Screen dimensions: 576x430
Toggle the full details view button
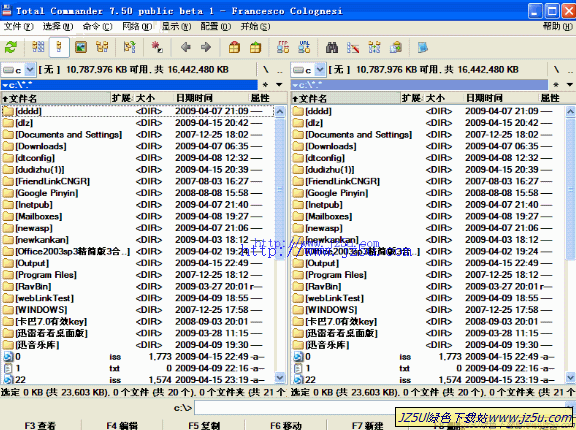59,47
